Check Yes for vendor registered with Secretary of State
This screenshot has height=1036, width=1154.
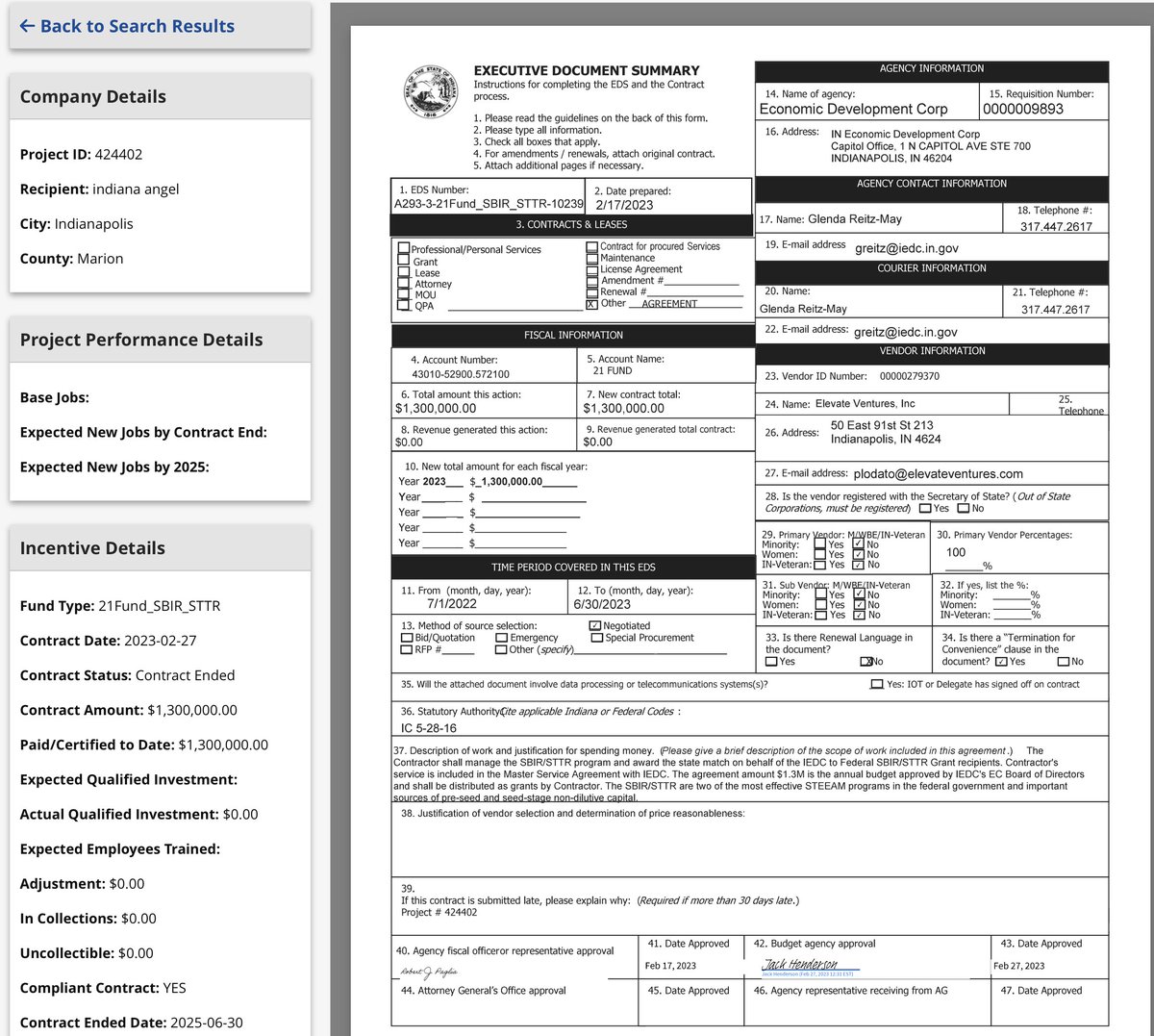coord(925,508)
